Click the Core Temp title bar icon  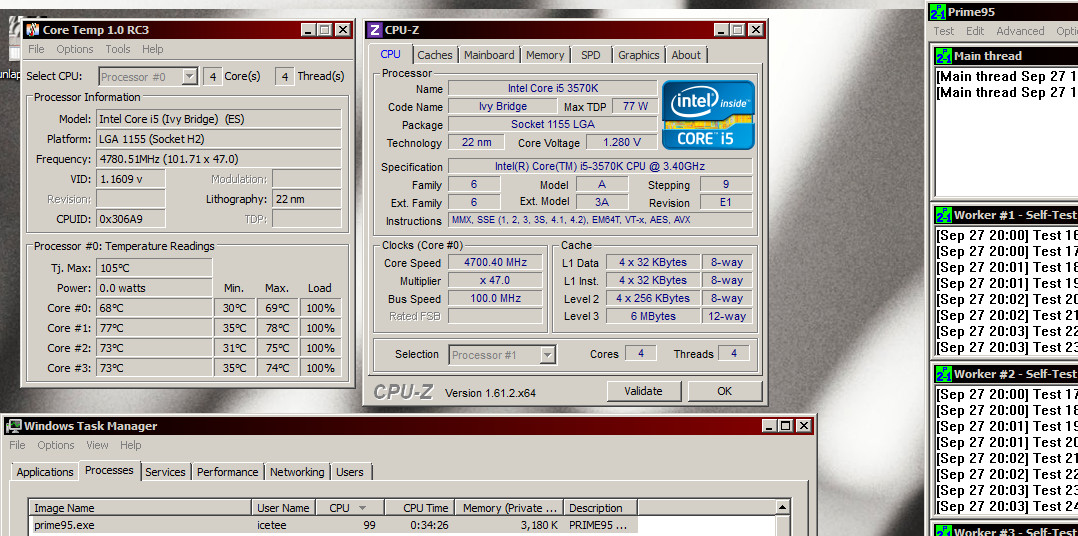click(32, 30)
